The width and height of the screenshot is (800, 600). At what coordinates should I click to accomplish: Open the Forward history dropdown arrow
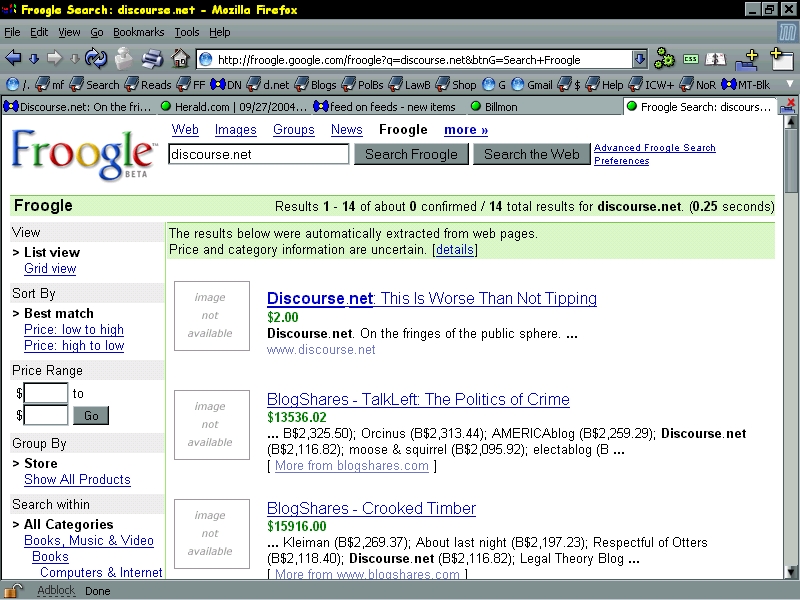click(x=74, y=59)
